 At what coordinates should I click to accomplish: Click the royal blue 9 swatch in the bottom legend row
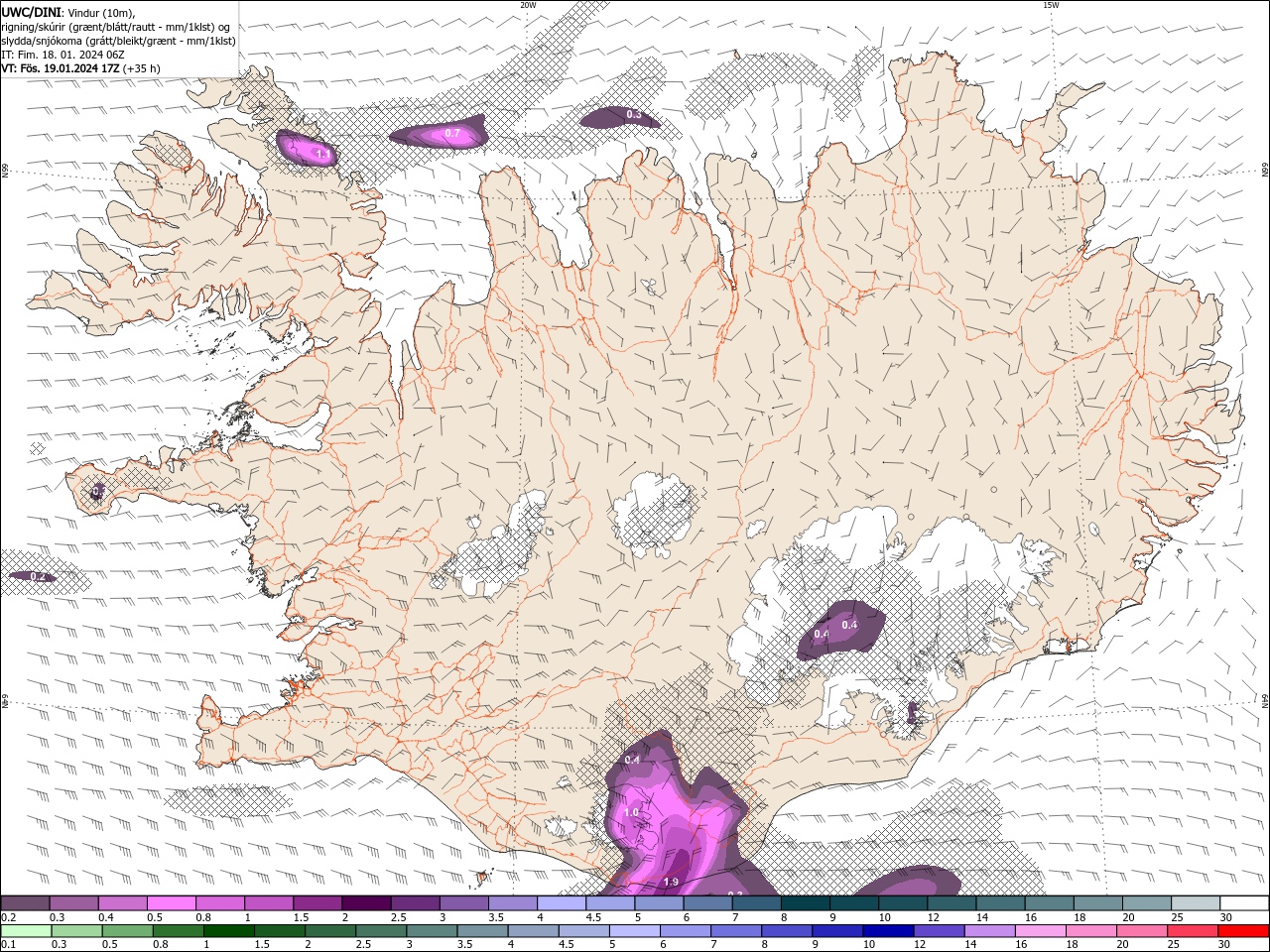(x=838, y=931)
